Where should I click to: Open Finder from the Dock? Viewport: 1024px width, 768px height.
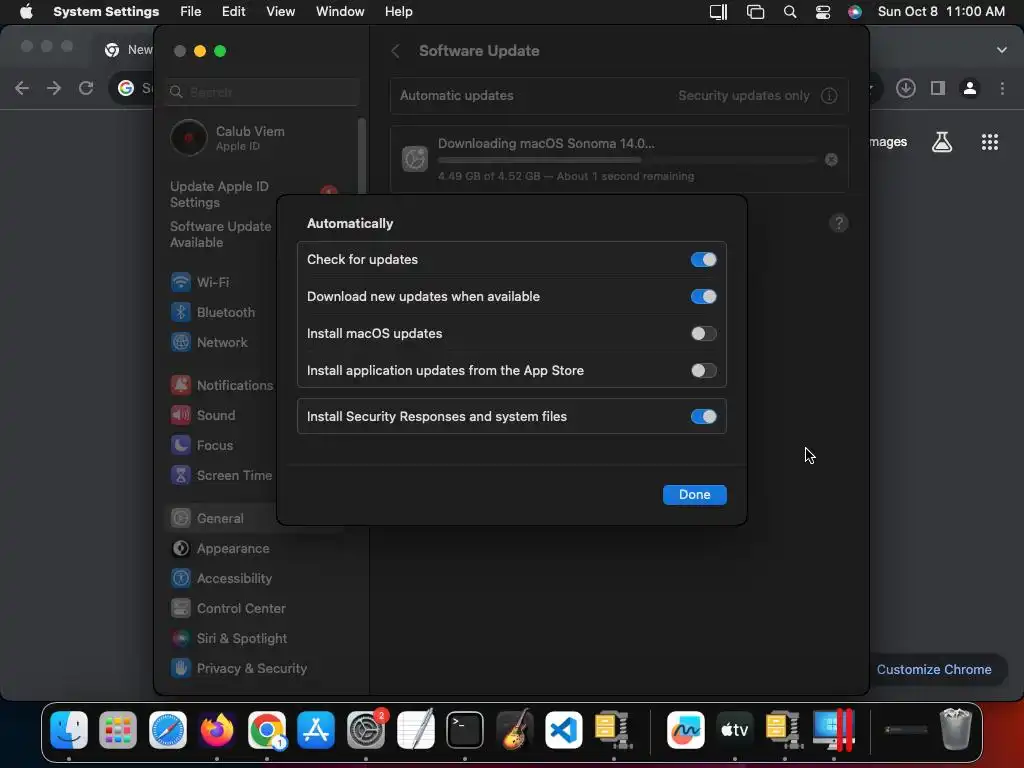pos(69,729)
